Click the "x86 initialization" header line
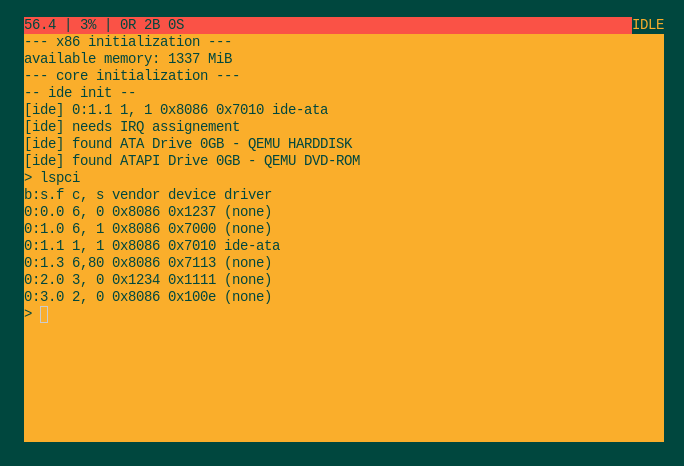Viewport: 684px width, 466px height. pos(128,42)
